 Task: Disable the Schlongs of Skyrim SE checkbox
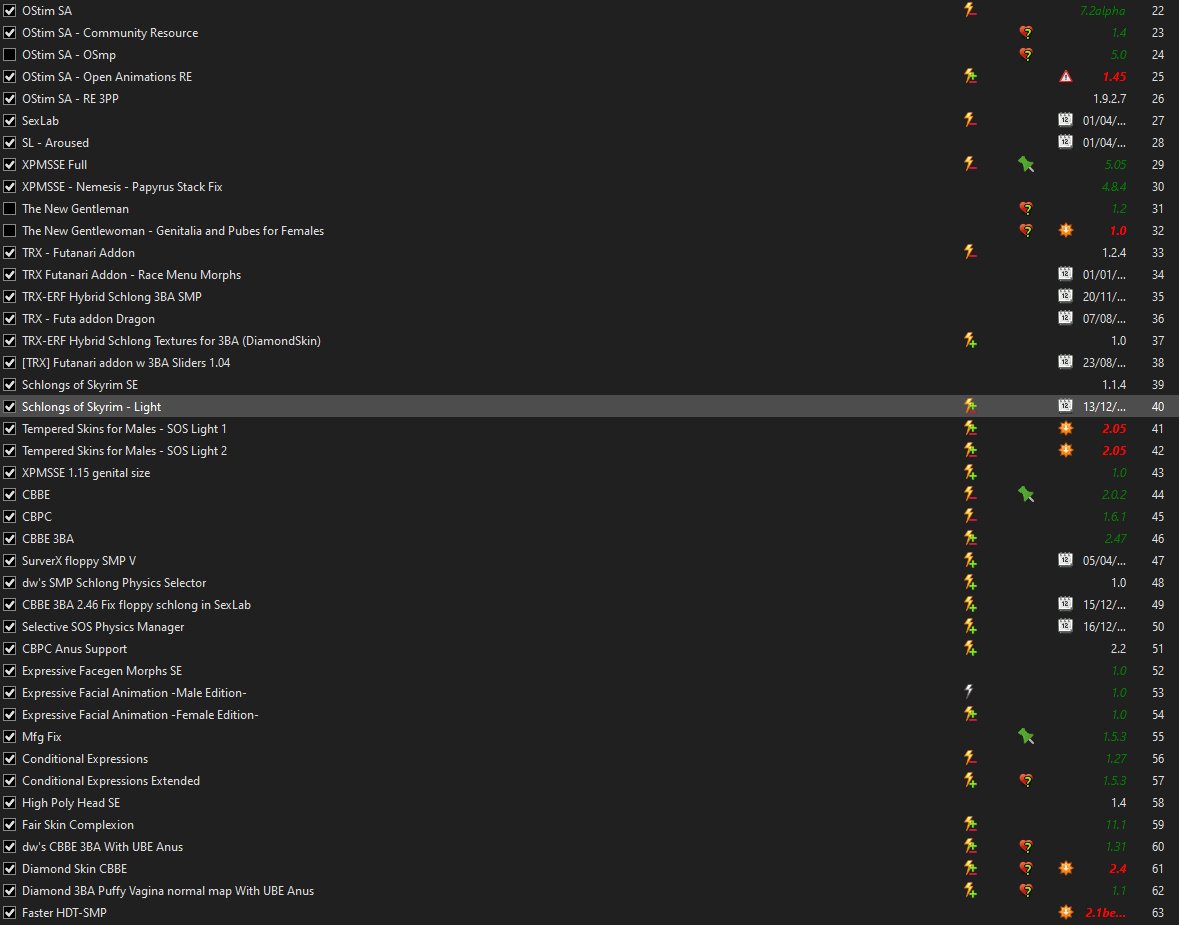[10, 384]
